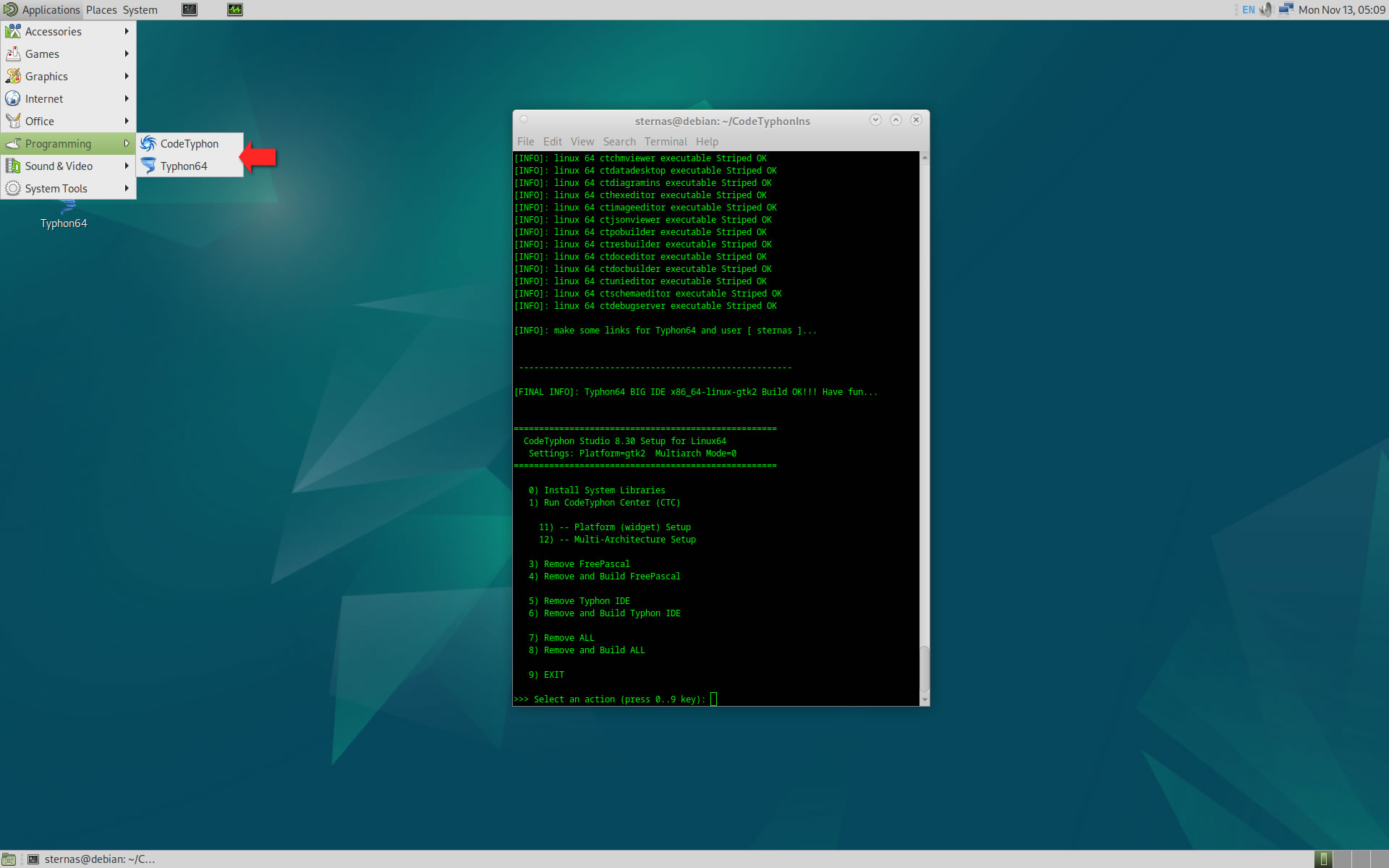This screenshot has width=1389, height=868.
Task: Click the terminal window menu dot button
Action: [524, 120]
